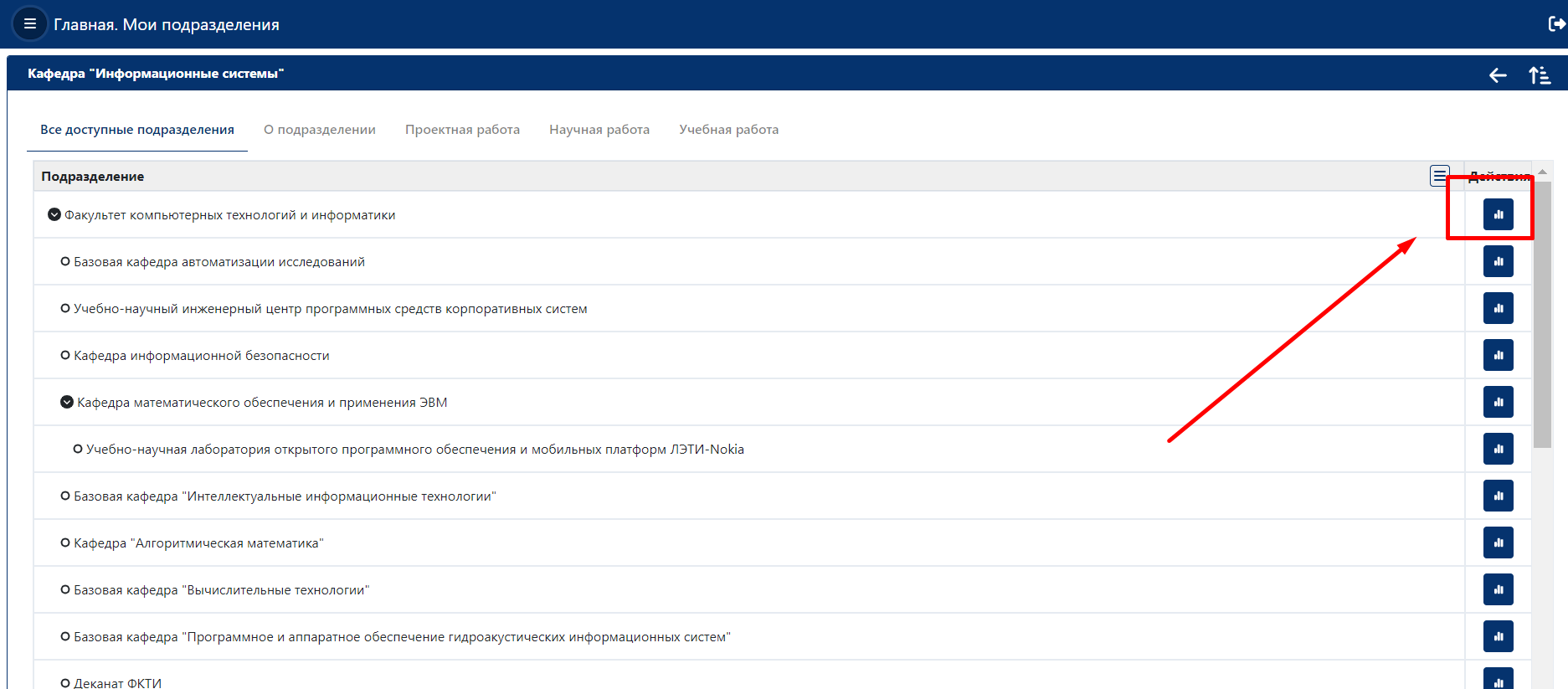Open the hamburger main menu
1568x689 pixels.
pos(29,23)
